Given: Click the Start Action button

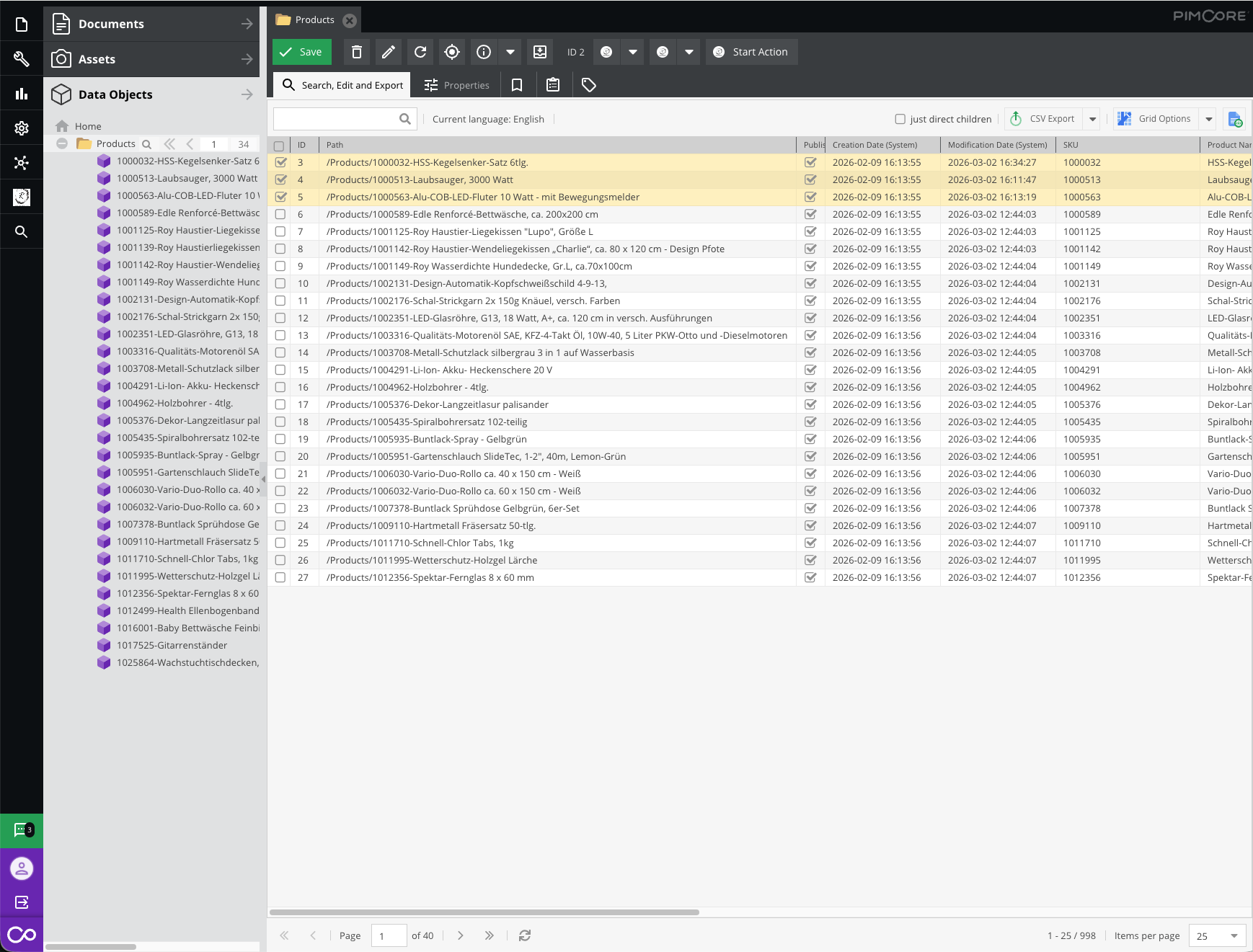Looking at the screenshot, I should tap(751, 52).
